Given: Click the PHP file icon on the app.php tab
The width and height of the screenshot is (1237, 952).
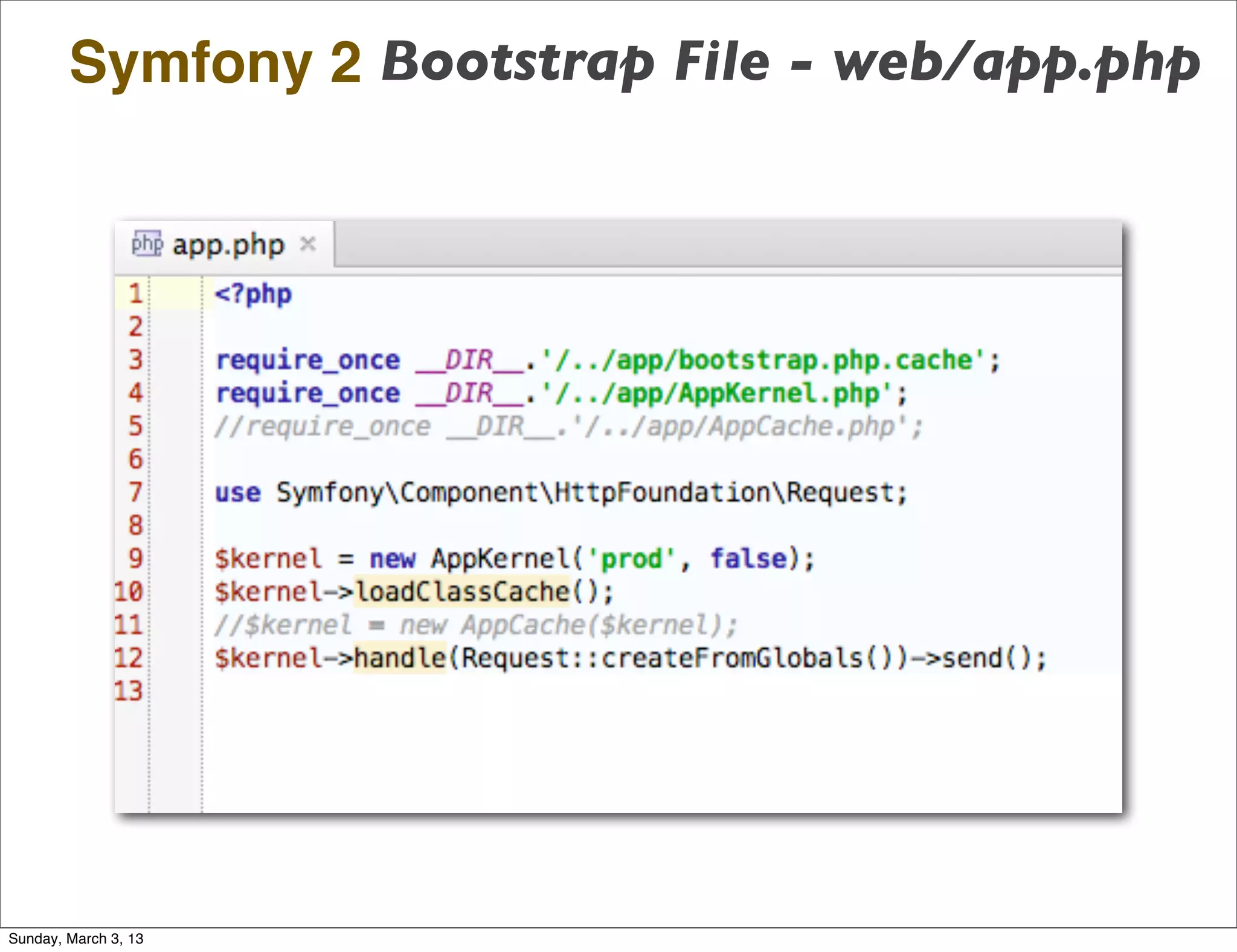Looking at the screenshot, I should coord(147,244).
